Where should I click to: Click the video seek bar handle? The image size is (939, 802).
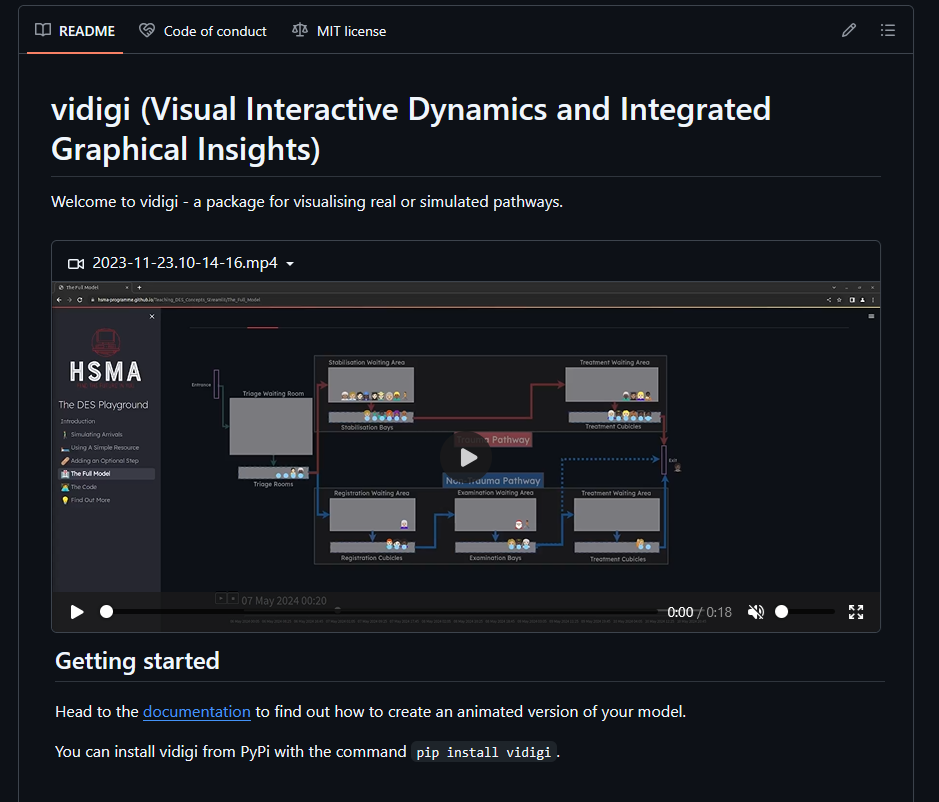tap(107, 611)
